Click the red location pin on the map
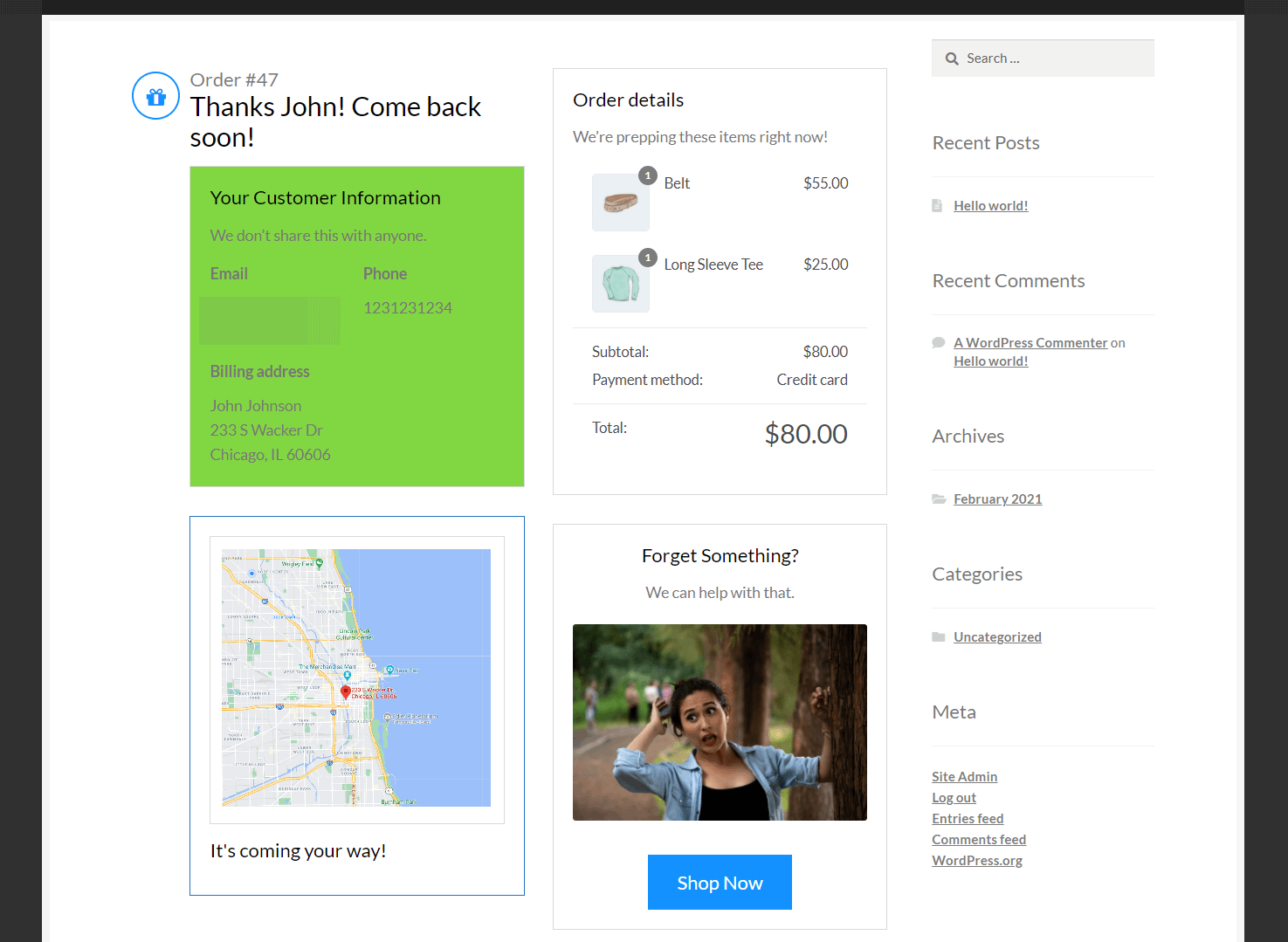 click(x=346, y=692)
